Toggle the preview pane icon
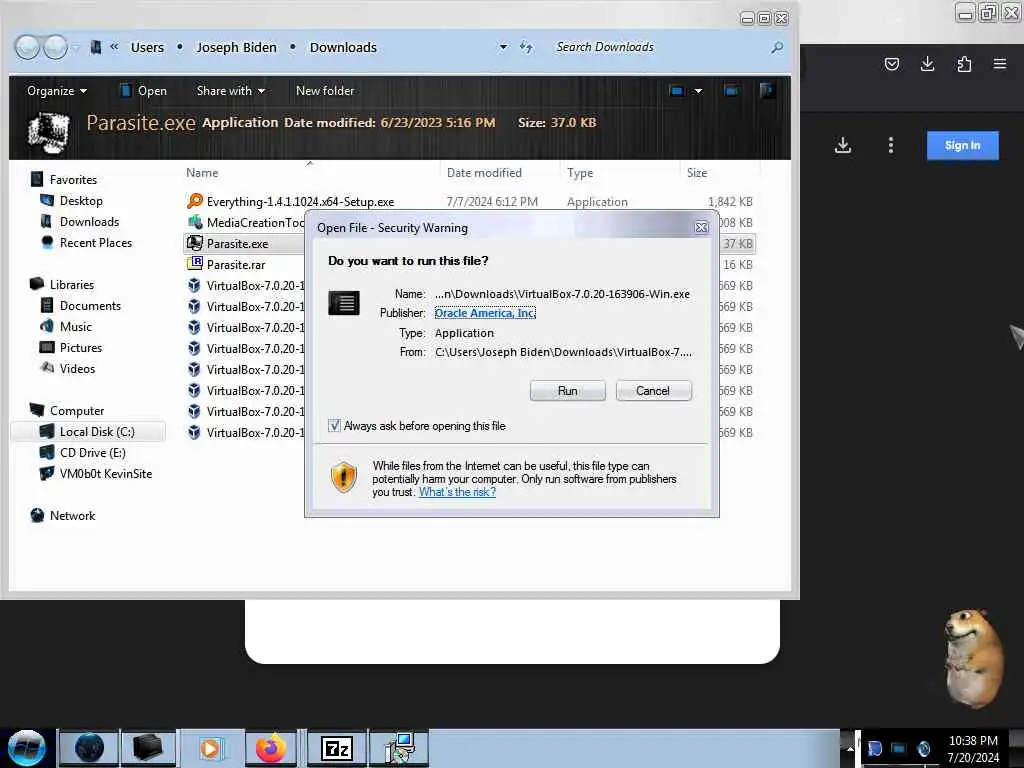 [x=731, y=91]
